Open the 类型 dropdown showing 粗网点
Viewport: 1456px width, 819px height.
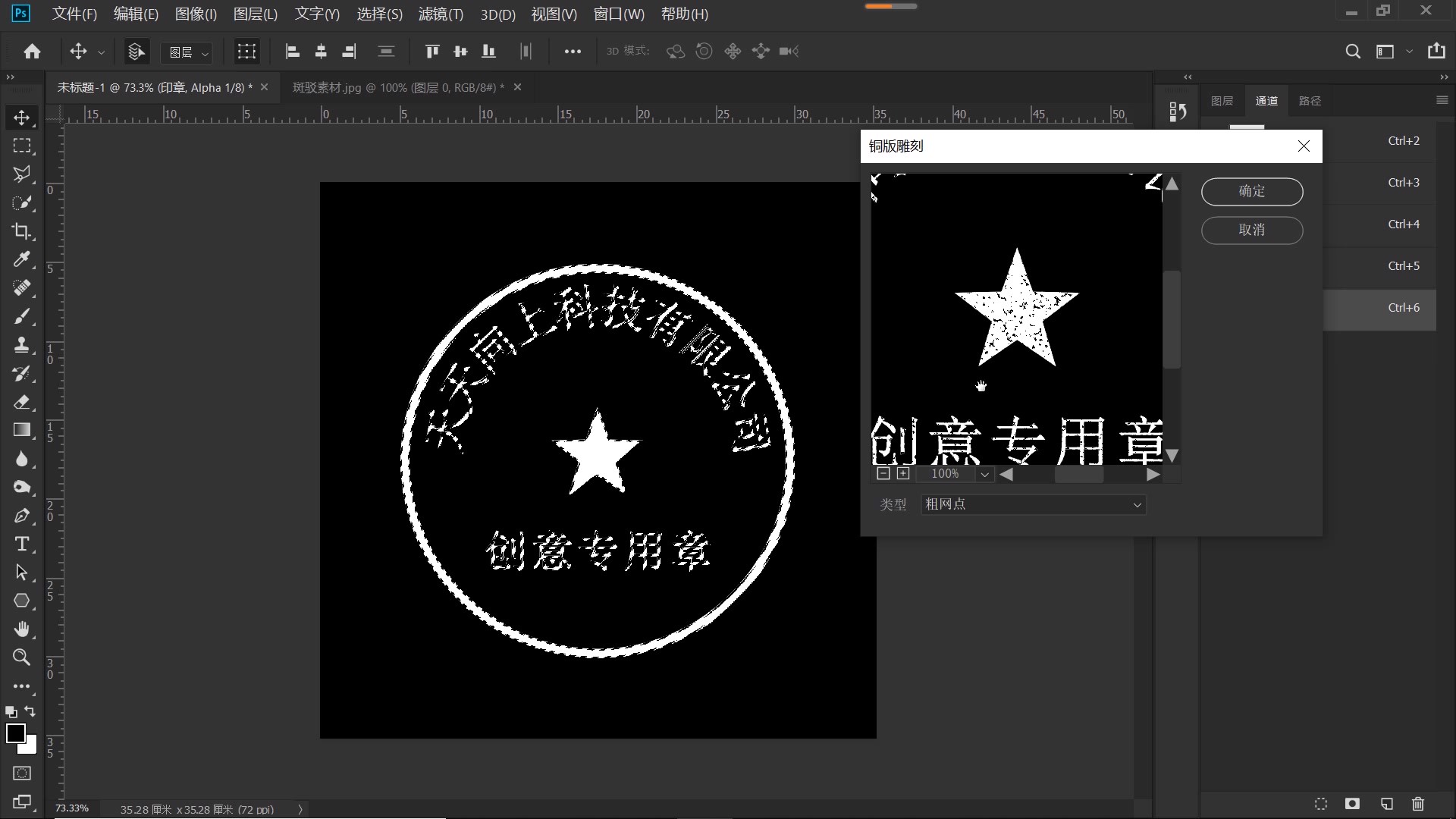(1031, 504)
